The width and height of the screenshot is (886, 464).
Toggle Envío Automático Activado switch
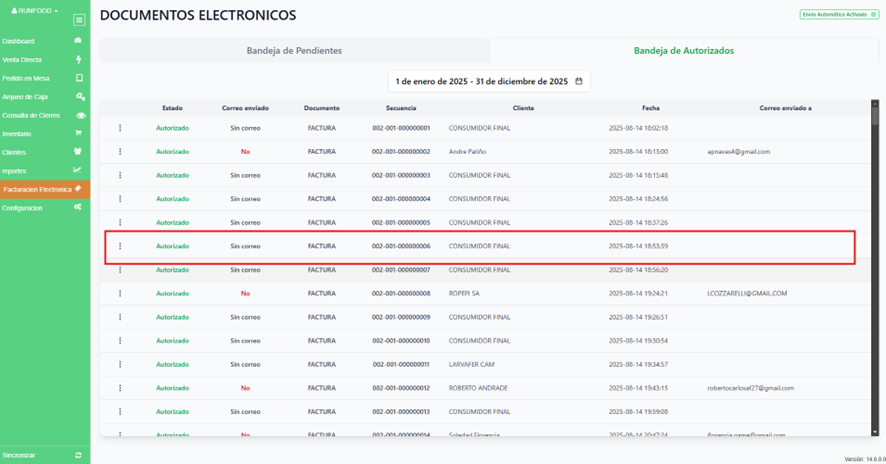[873, 15]
